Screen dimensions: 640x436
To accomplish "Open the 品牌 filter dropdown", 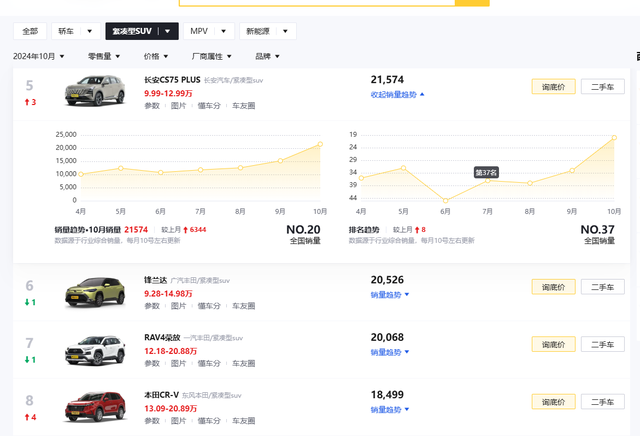I will 267,56.
